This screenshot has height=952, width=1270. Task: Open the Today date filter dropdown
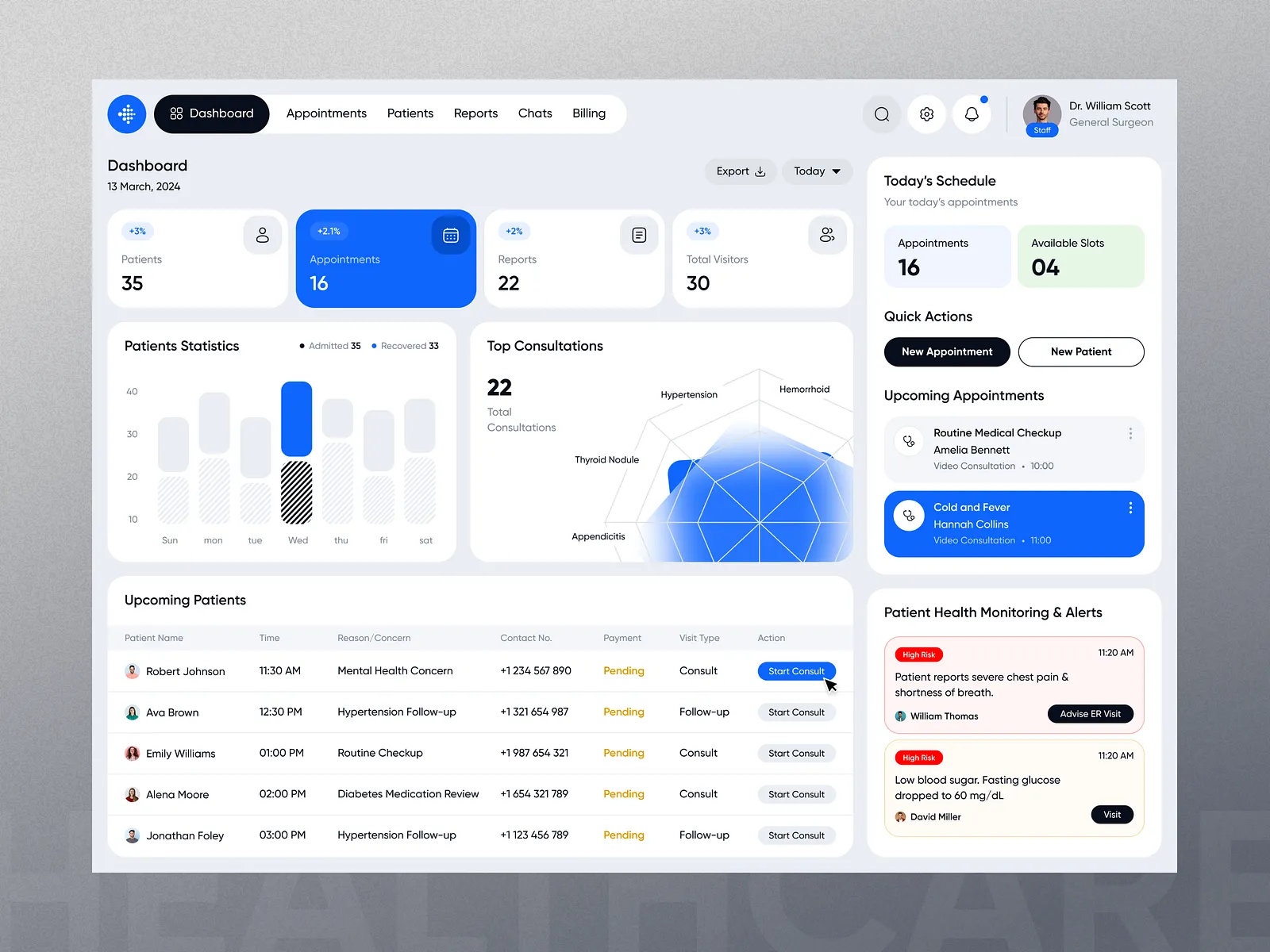817,171
